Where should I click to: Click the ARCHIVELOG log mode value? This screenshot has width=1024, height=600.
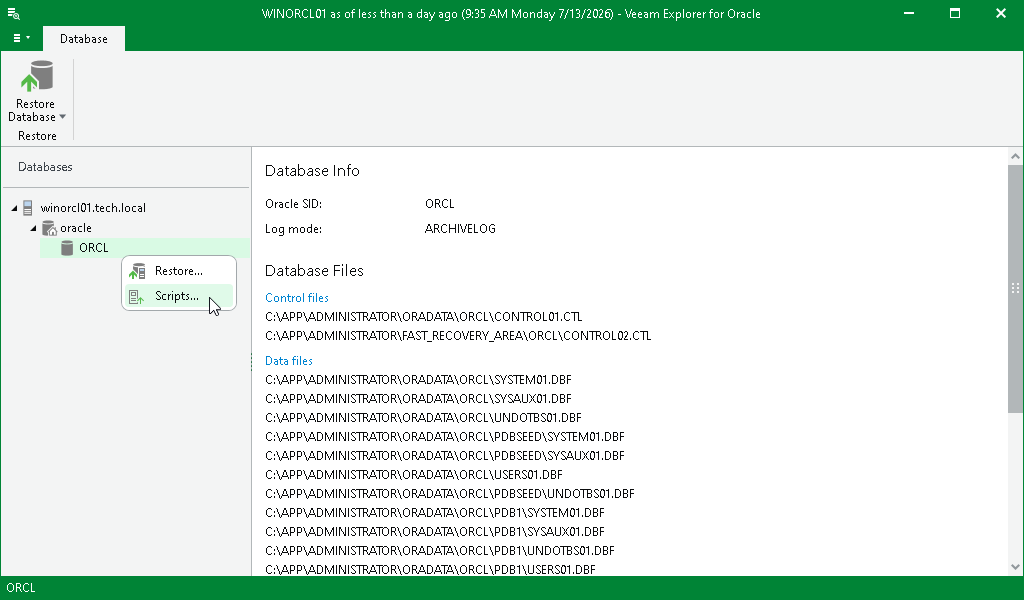[x=460, y=229]
